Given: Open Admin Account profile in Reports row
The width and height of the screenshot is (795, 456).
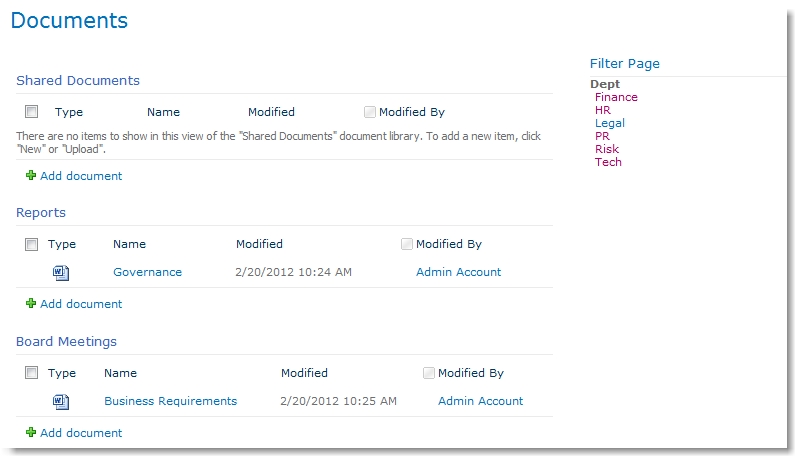Looking at the screenshot, I should pyautogui.click(x=458, y=272).
